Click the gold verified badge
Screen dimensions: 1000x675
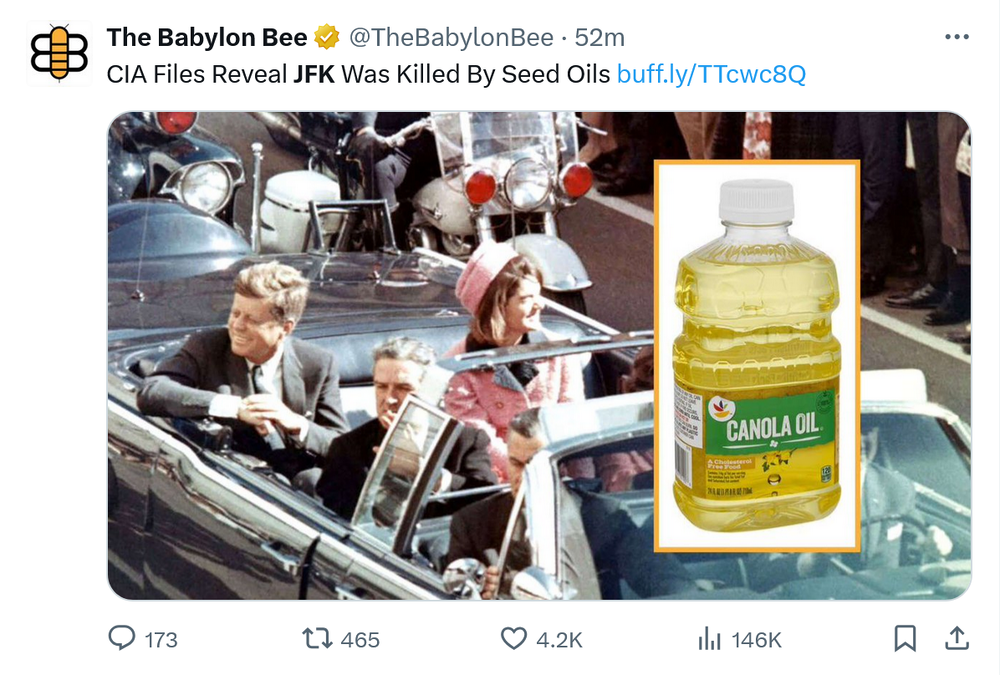[x=326, y=38]
